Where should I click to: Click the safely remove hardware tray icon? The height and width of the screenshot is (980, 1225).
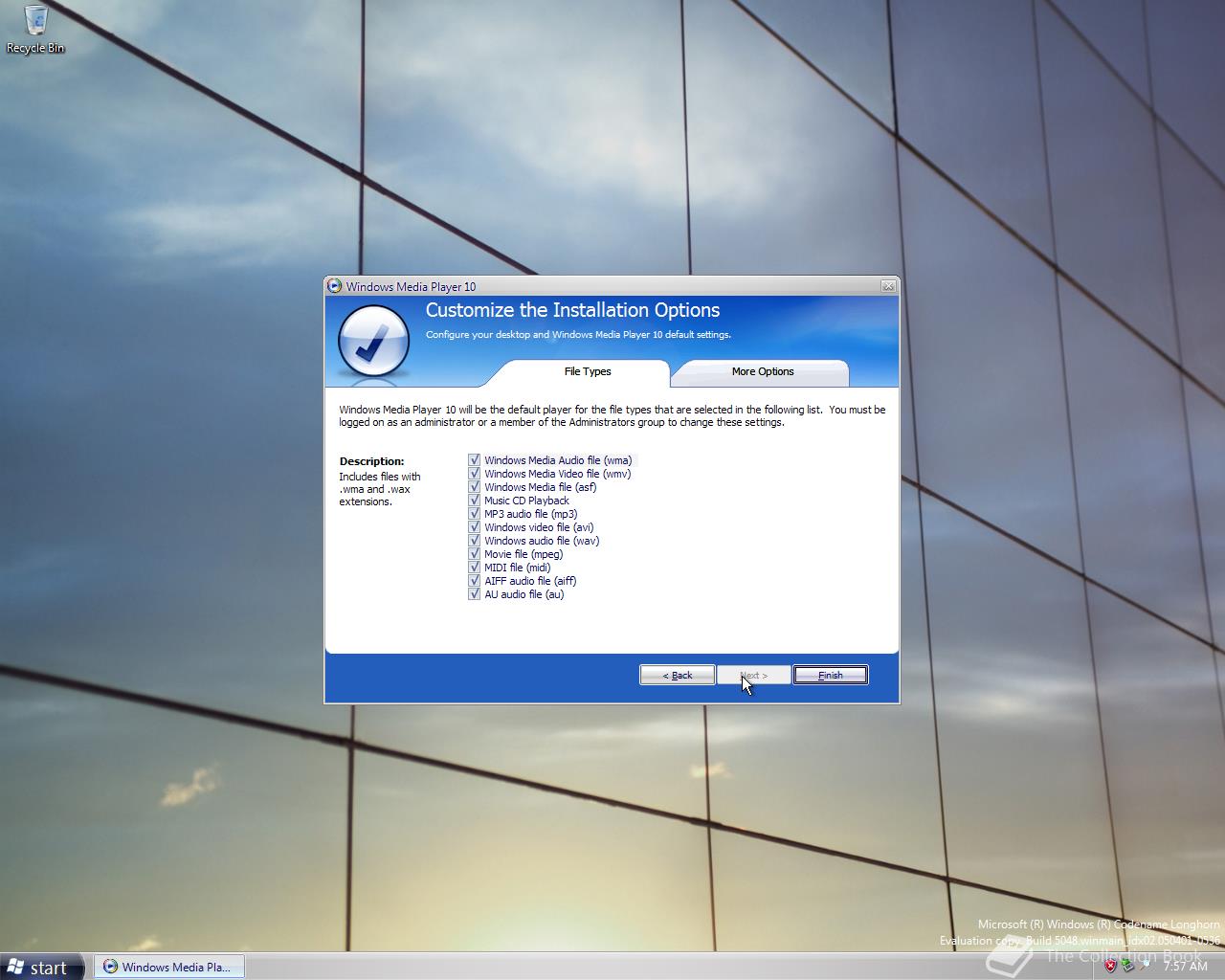pos(1127,966)
